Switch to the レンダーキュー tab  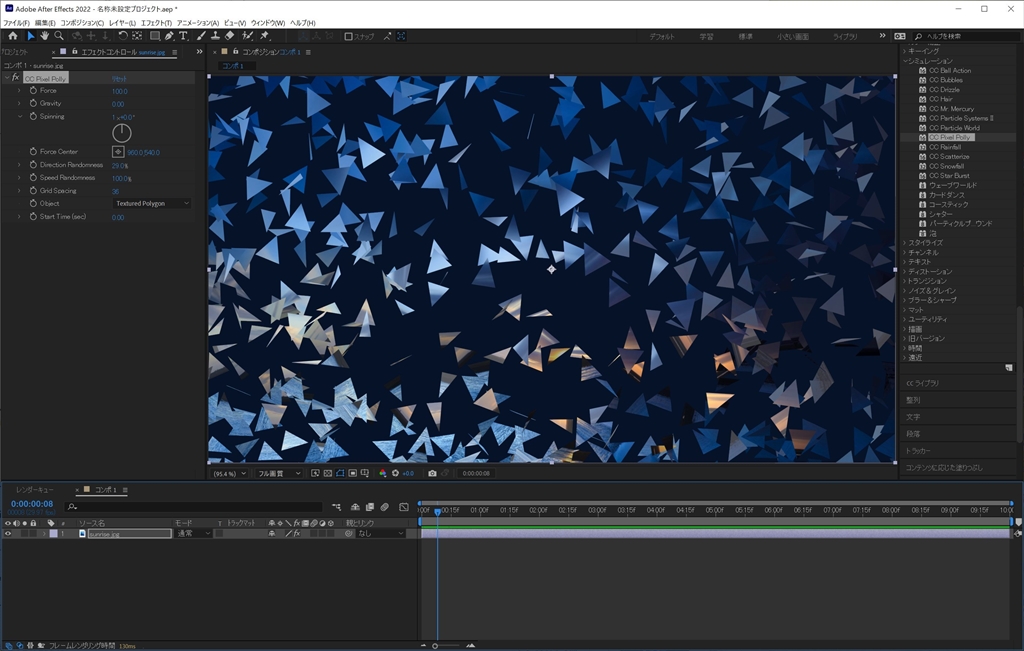point(35,490)
